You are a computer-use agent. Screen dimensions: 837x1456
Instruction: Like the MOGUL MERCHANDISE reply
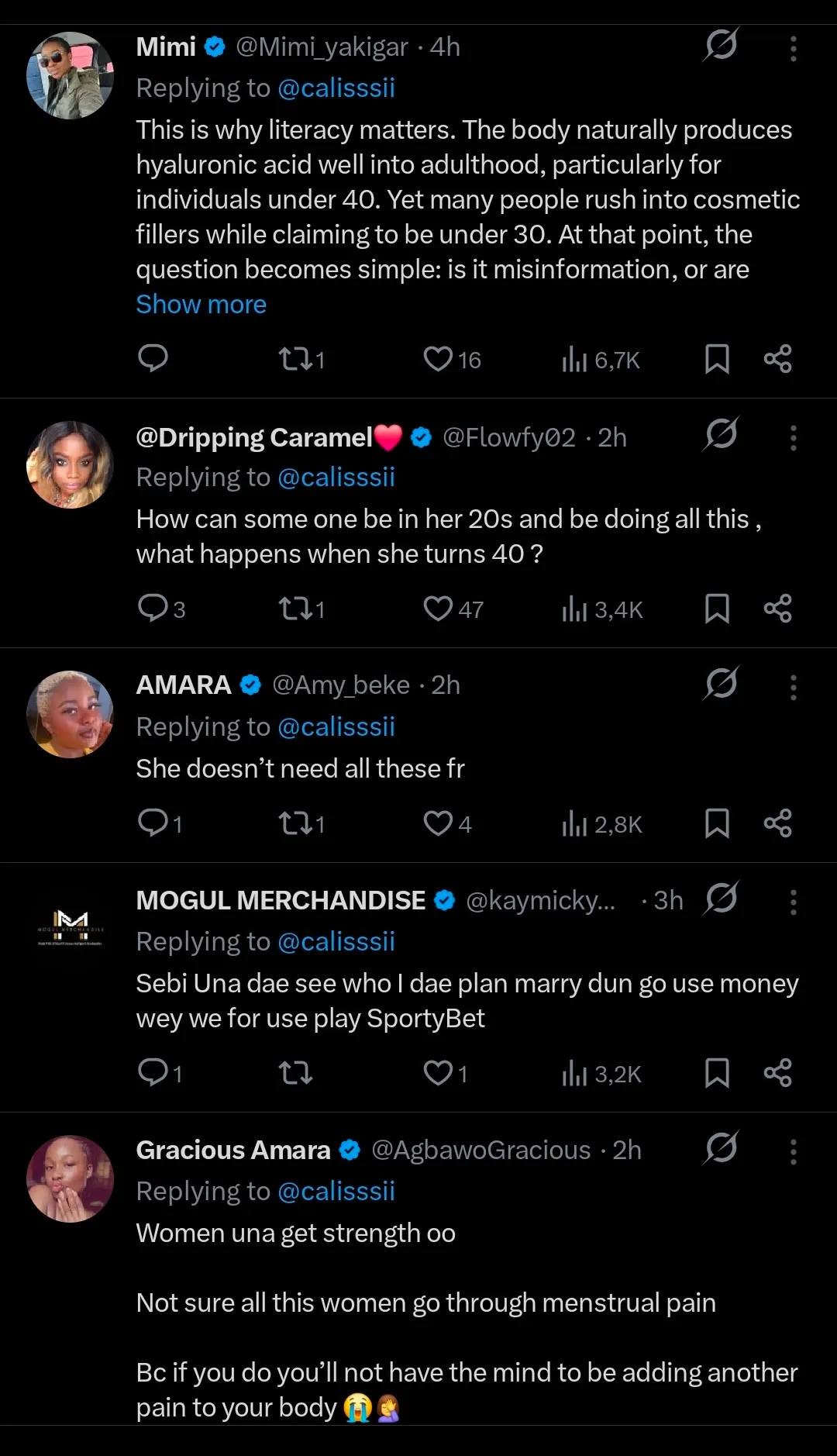click(438, 1073)
